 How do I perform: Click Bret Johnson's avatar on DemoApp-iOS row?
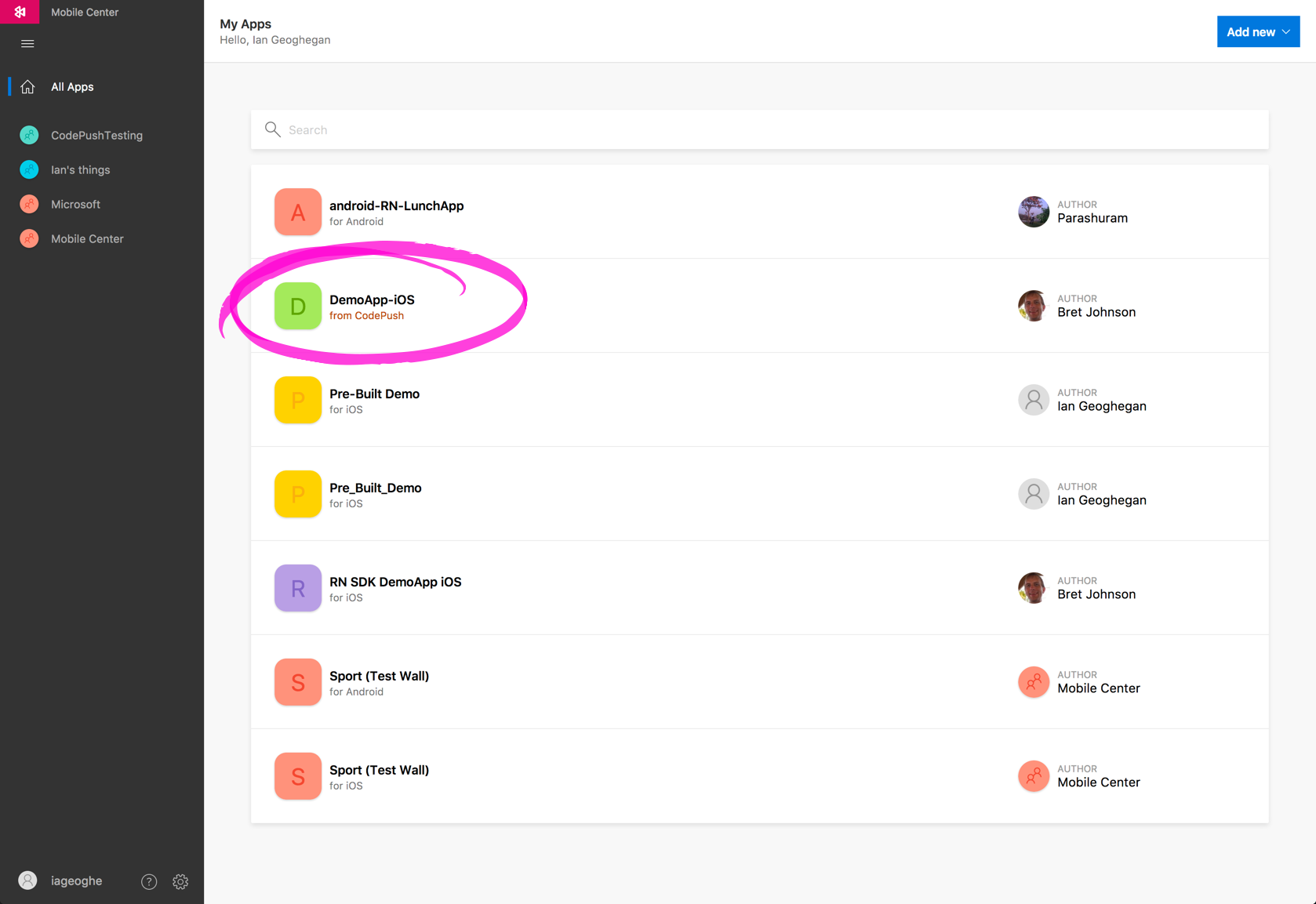pyautogui.click(x=1034, y=306)
